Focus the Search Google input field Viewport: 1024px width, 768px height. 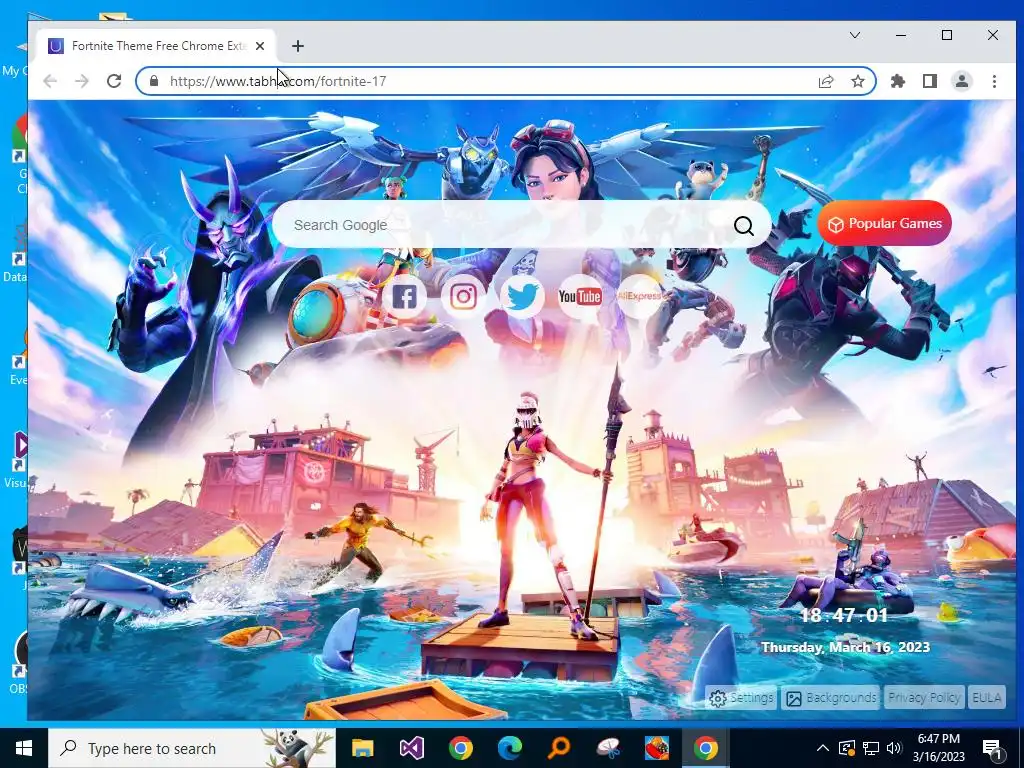521,225
